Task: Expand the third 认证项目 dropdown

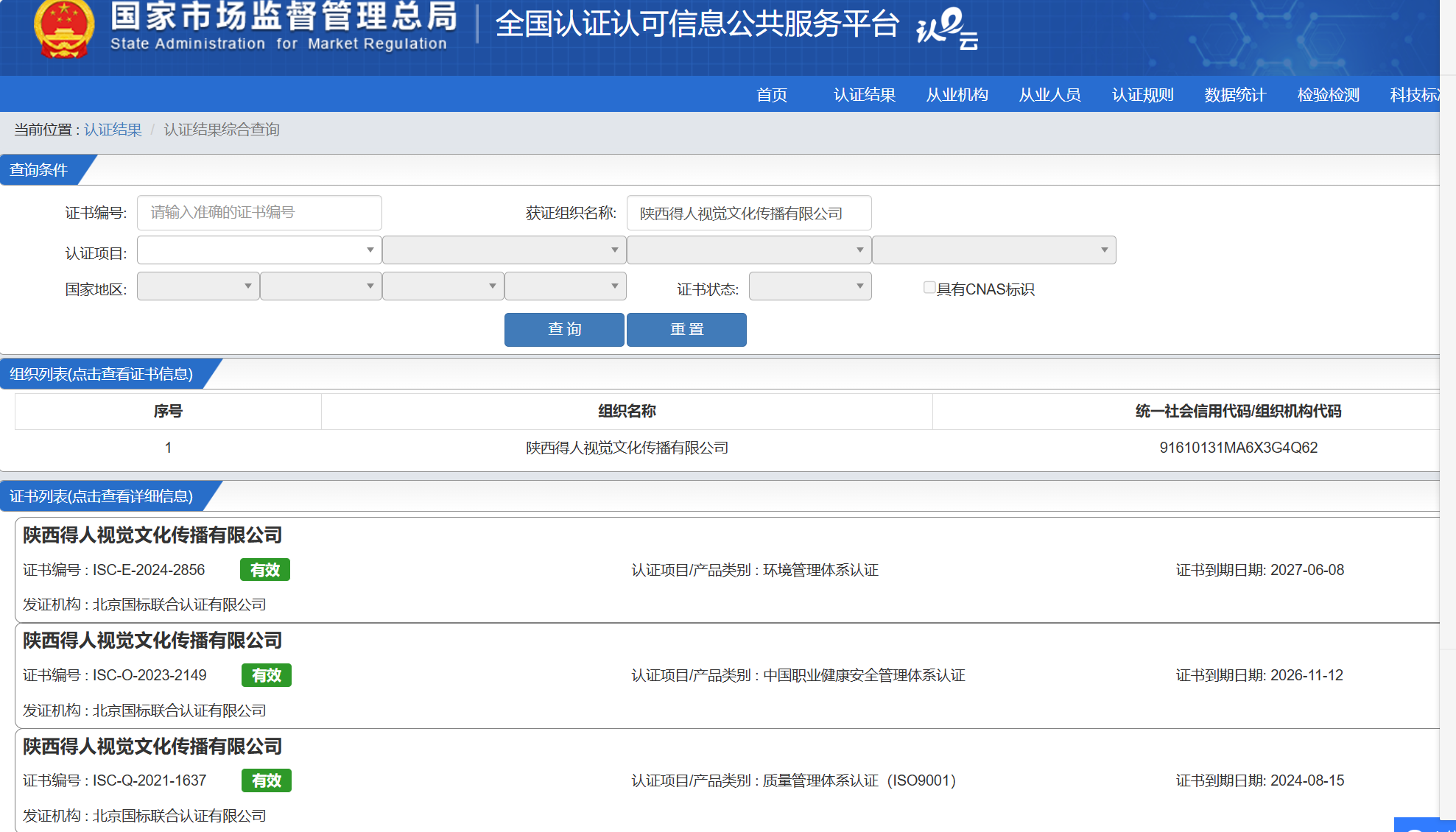Action: coord(750,250)
